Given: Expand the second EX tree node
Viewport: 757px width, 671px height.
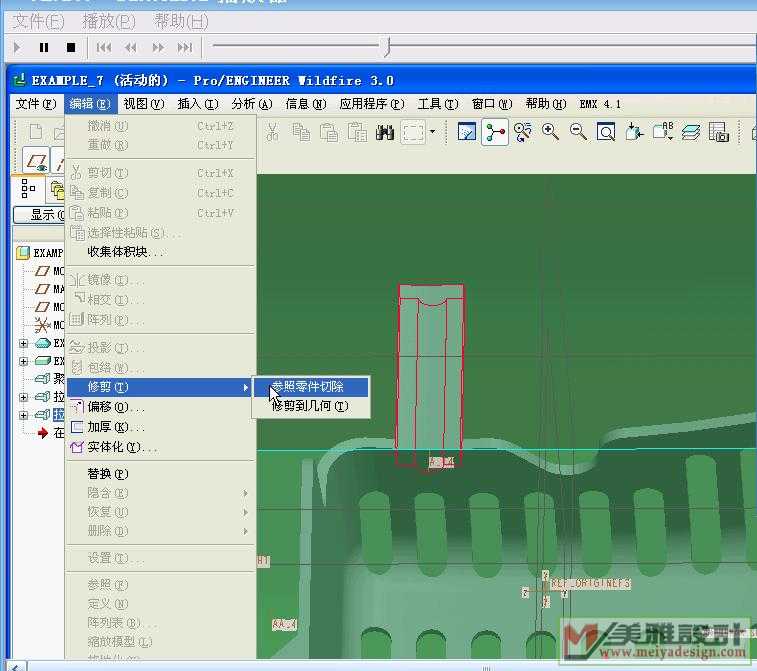Looking at the screenshot, I should [x=23, y=361].
